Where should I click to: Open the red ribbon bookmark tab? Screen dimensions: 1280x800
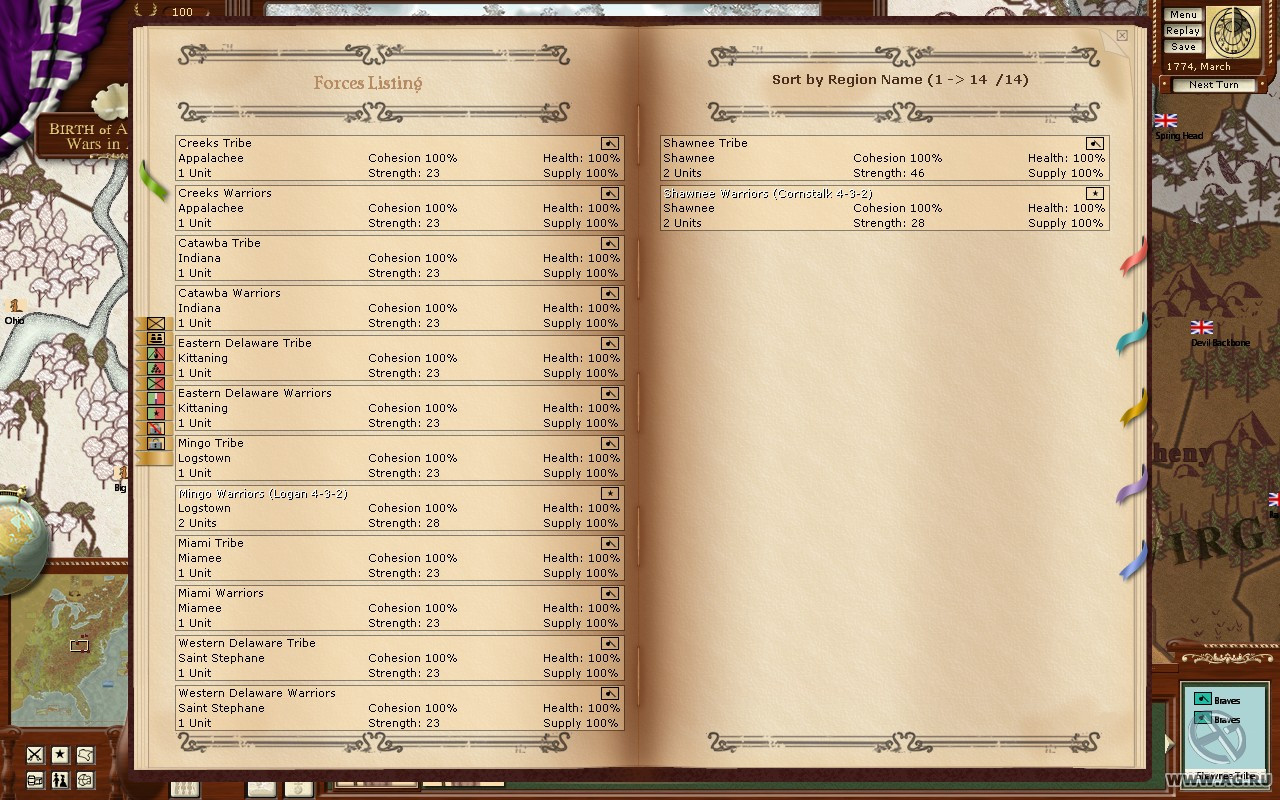[x=1133, y=256]
